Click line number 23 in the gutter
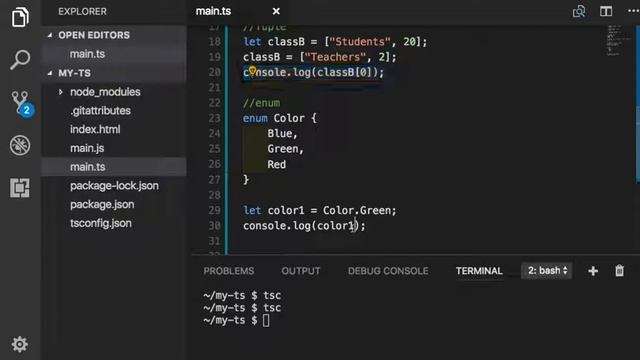The height and width of the screenshot is (360, 640). coord(215,118)
